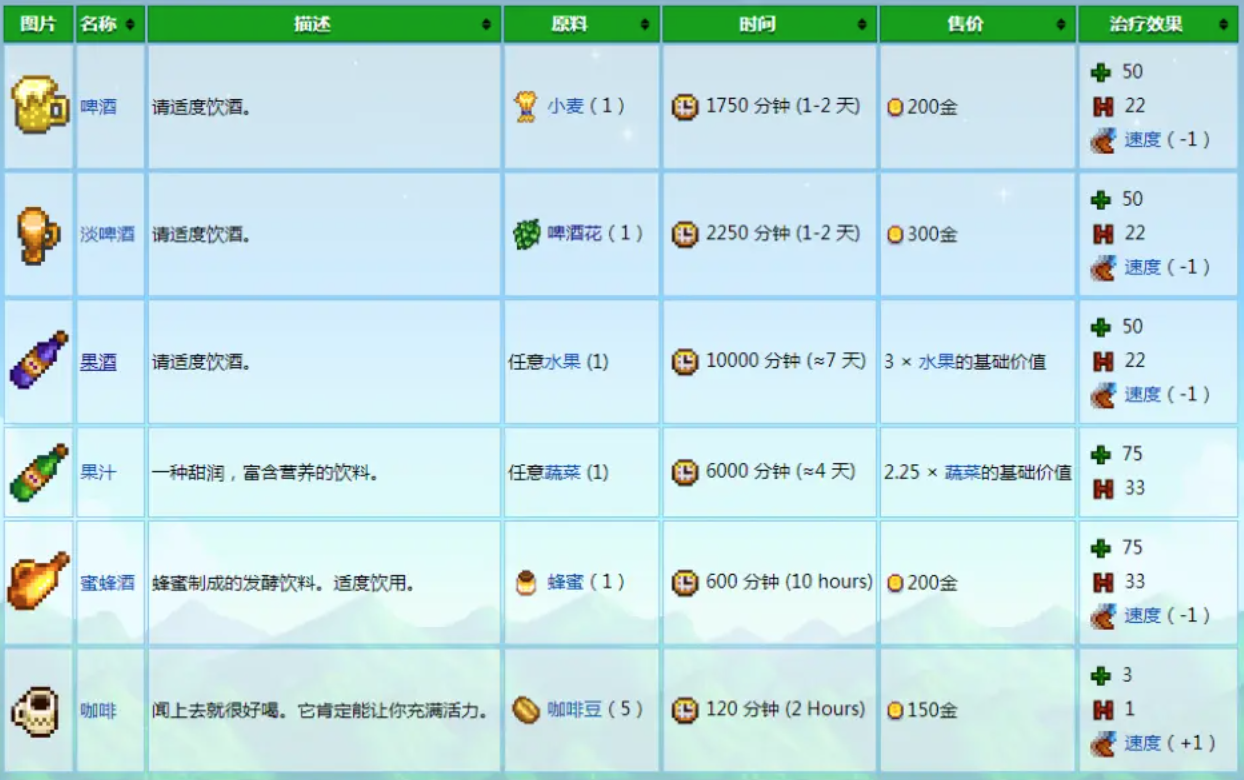Click the clock icon beside 6000 分钟
The width and height of the screenshot is (1244, 780).
[x=685, y=472]
